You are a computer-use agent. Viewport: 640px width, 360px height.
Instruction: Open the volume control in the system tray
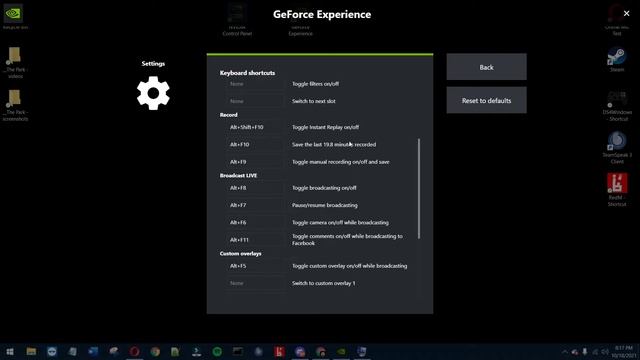click(604, 352)
